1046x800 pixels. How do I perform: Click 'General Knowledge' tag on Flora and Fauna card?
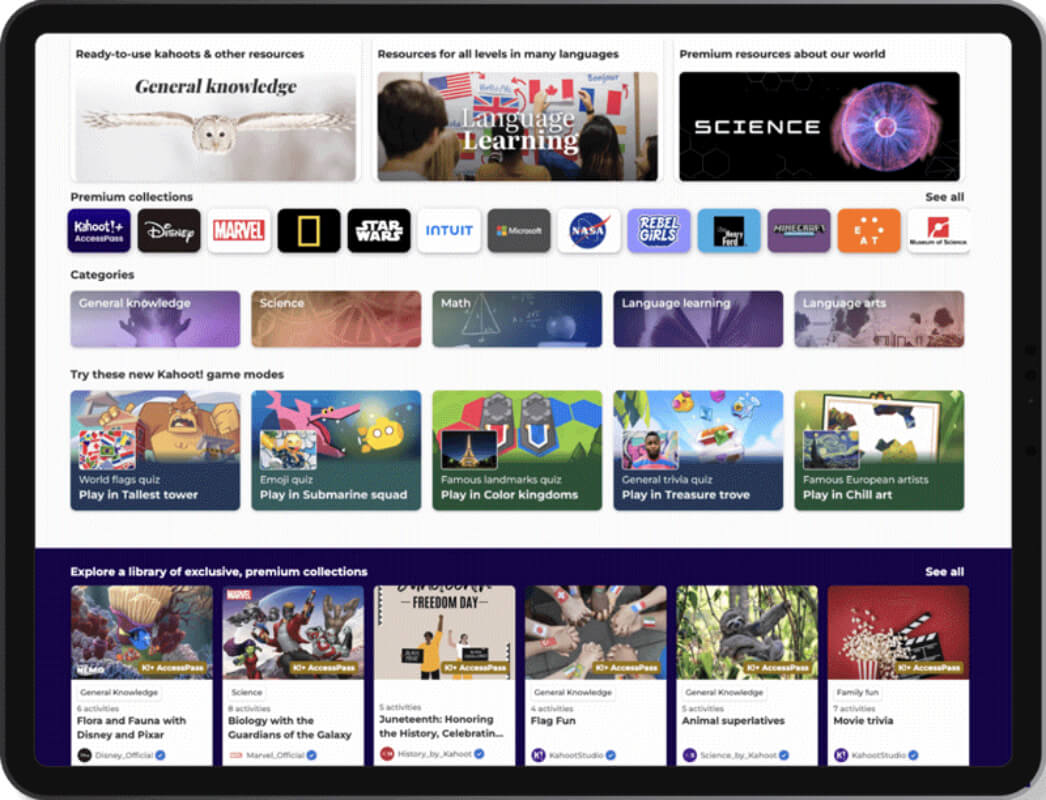(119, 693)
